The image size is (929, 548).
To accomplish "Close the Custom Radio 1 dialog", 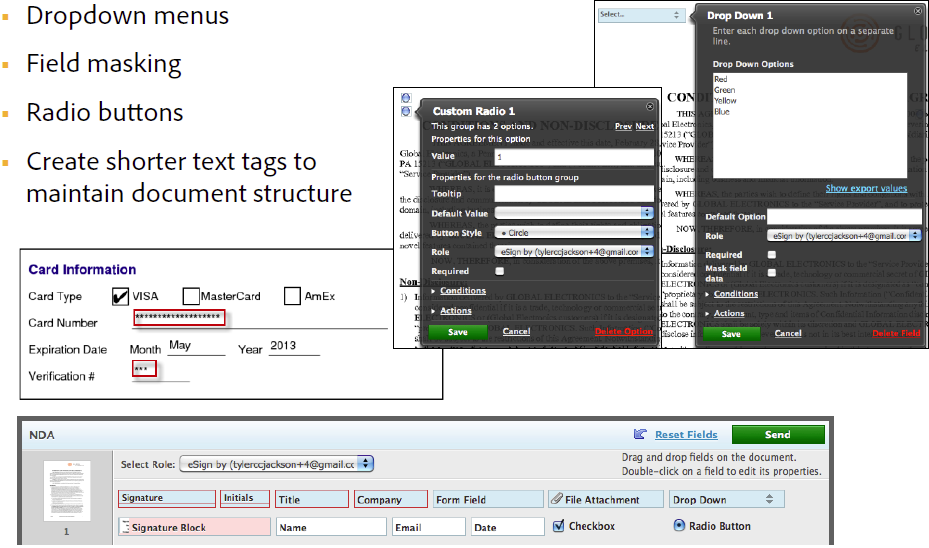I will pos(650,107).
